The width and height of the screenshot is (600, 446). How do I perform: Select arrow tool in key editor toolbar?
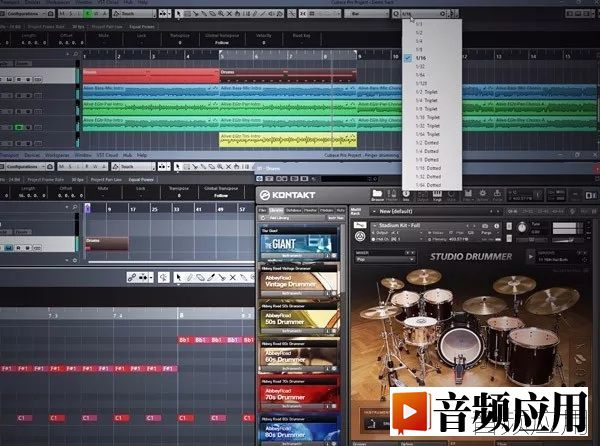tap(178, 277)
